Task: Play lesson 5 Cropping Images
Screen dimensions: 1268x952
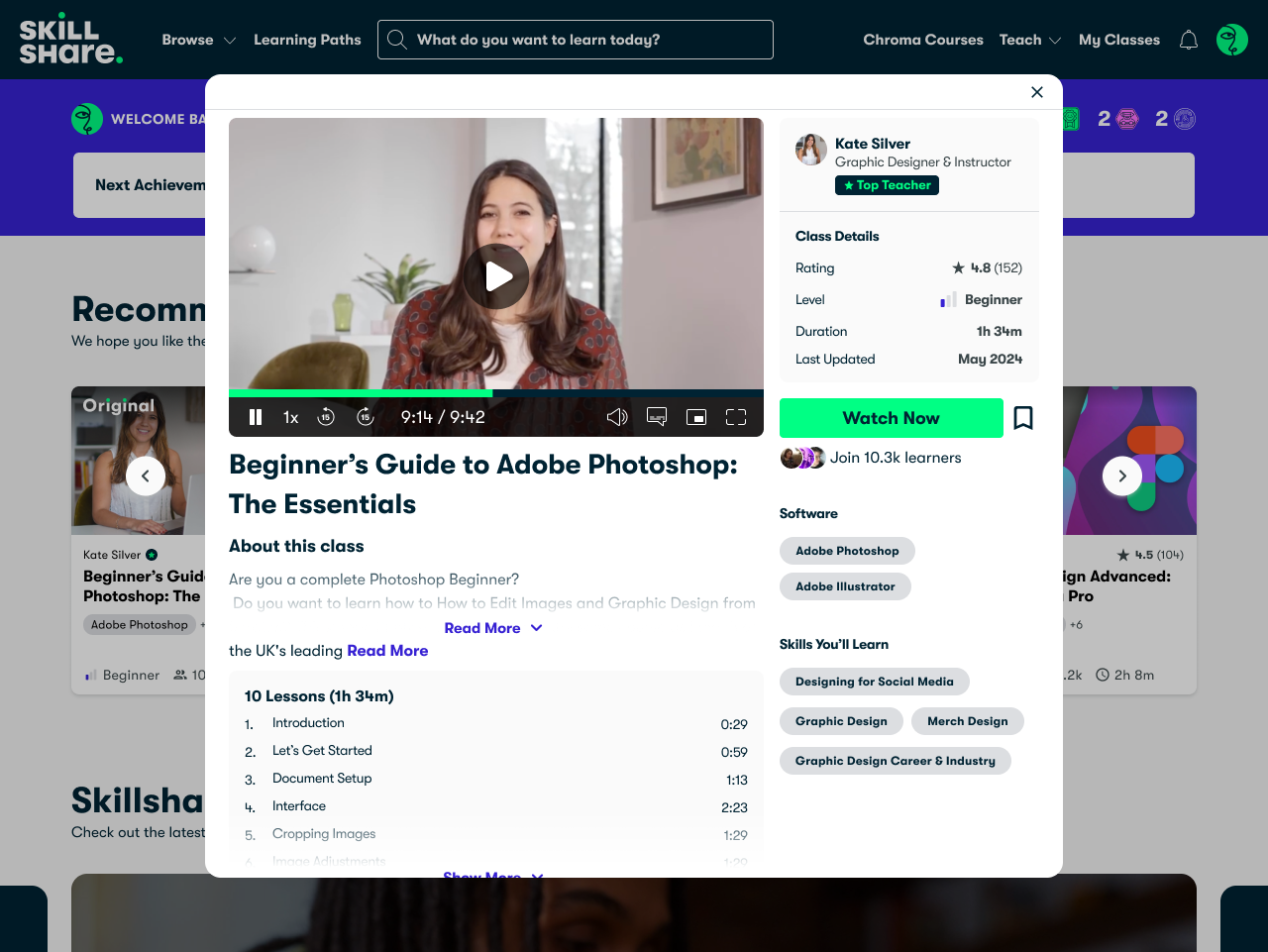Action: [x=496, y=835]
